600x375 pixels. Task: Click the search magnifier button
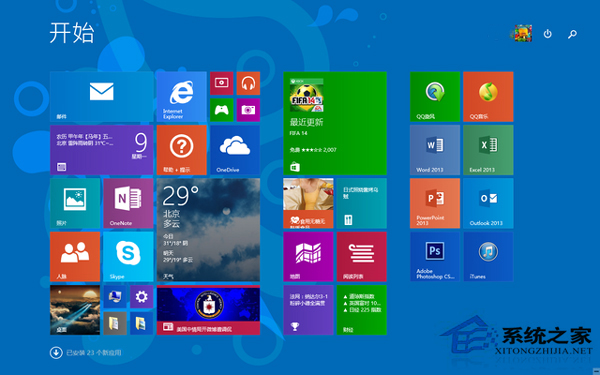572,34
